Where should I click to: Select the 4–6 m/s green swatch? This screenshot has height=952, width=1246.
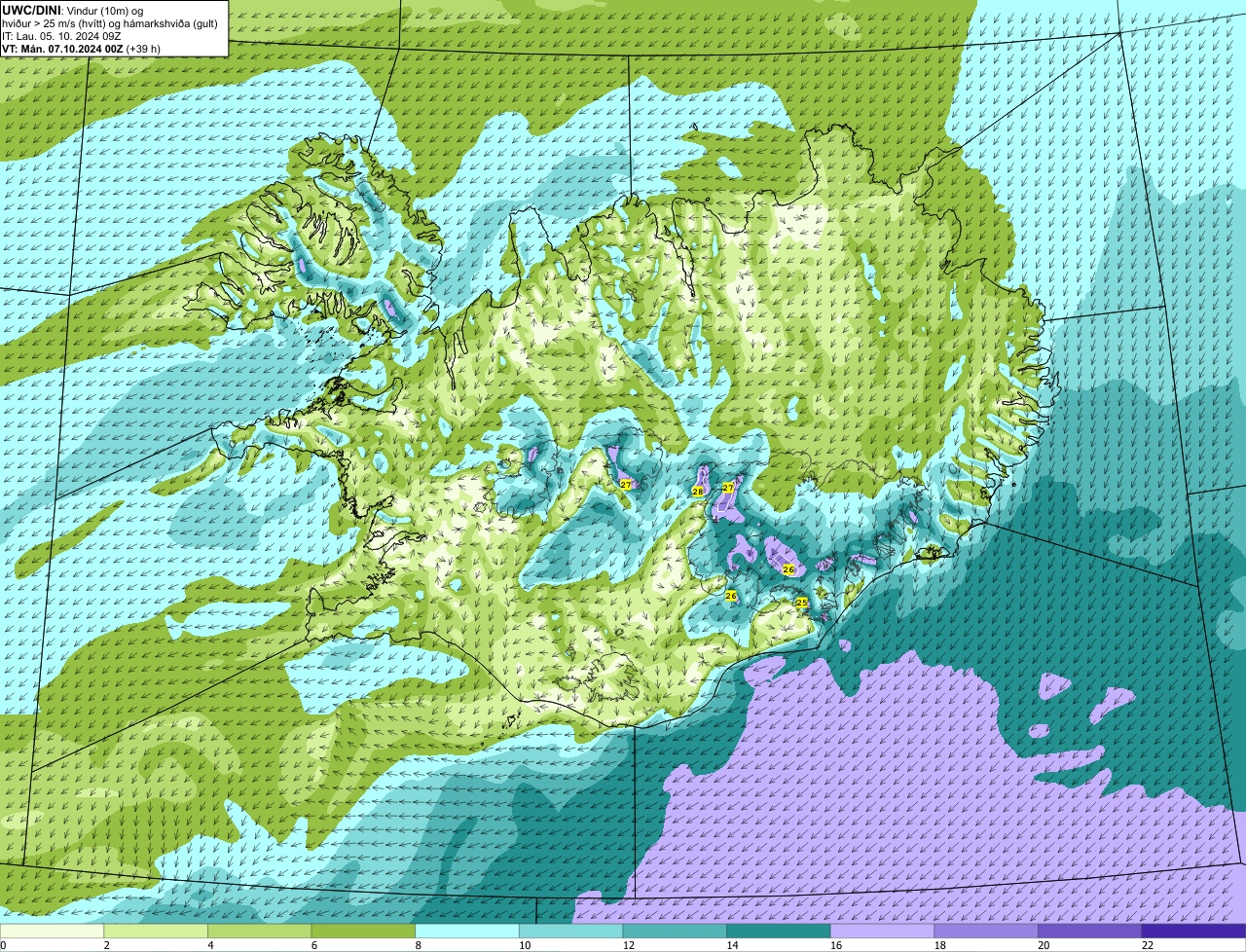pos(259,931)
